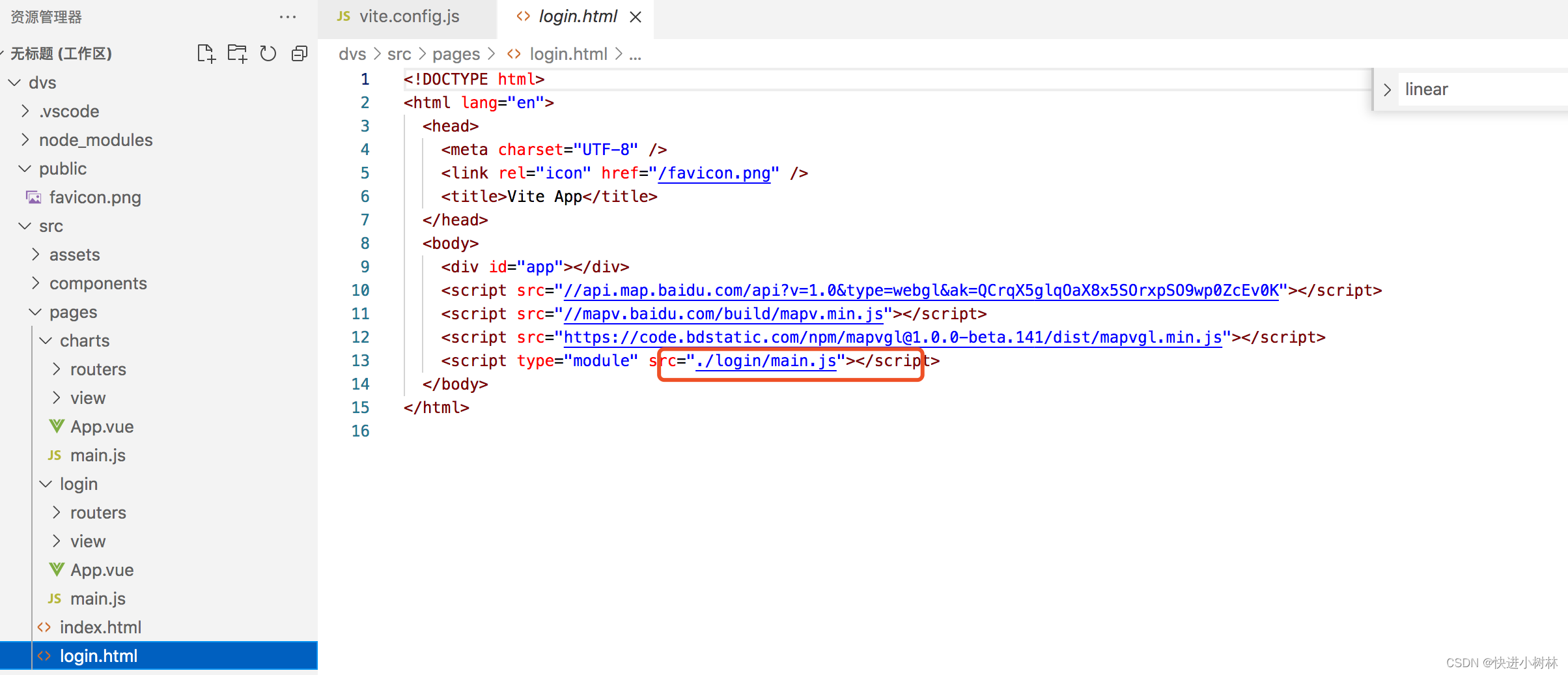Click the '<!DOCTYPE html>' code on line 1
Image resolution: width=1568 pixels, height=675 pixels.
[x=474, y=79]
